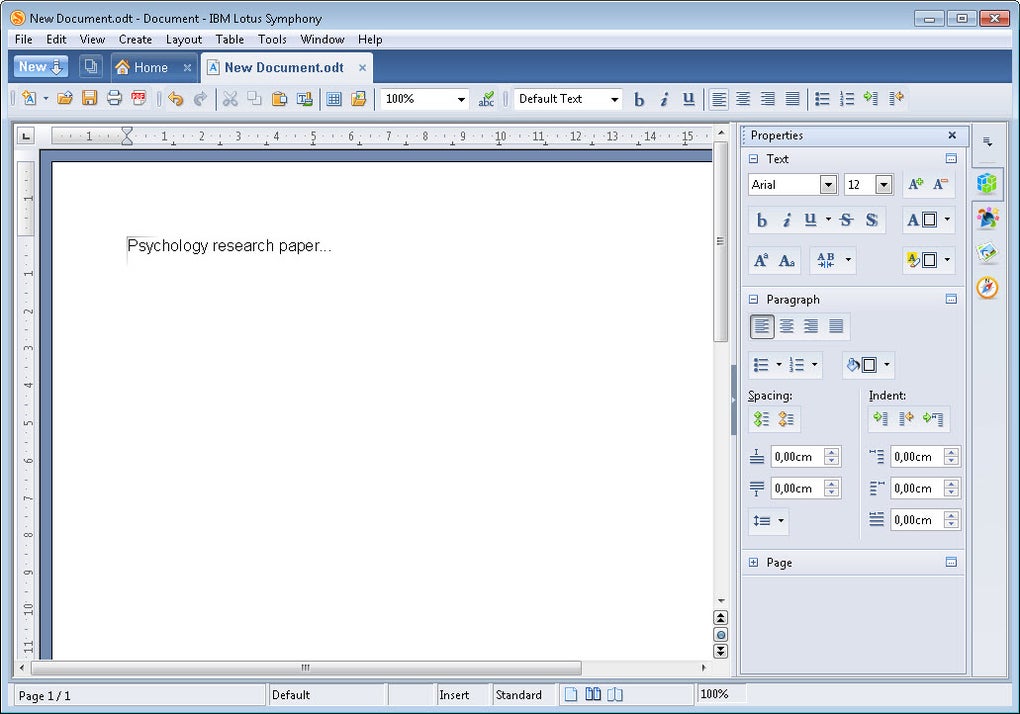Run spell check with the abc icon
The image size is (1020, 714).
486,99
